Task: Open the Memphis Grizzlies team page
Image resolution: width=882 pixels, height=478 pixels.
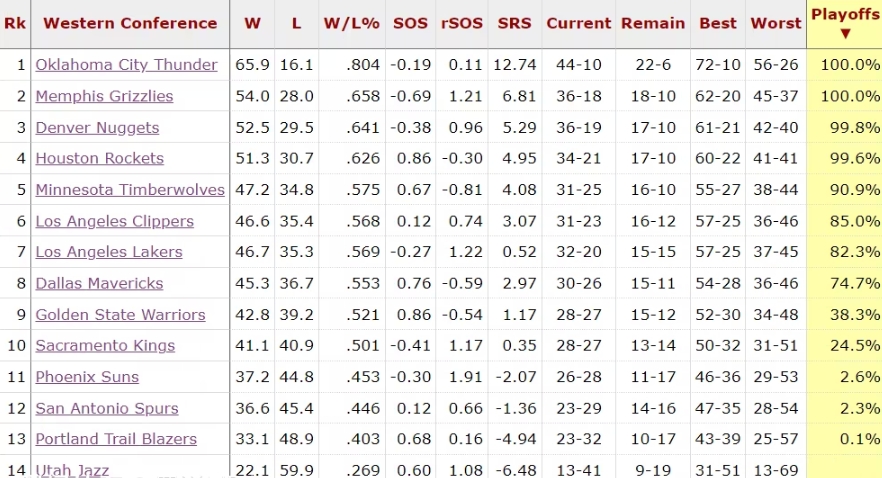Action: [x=104, y=96]
